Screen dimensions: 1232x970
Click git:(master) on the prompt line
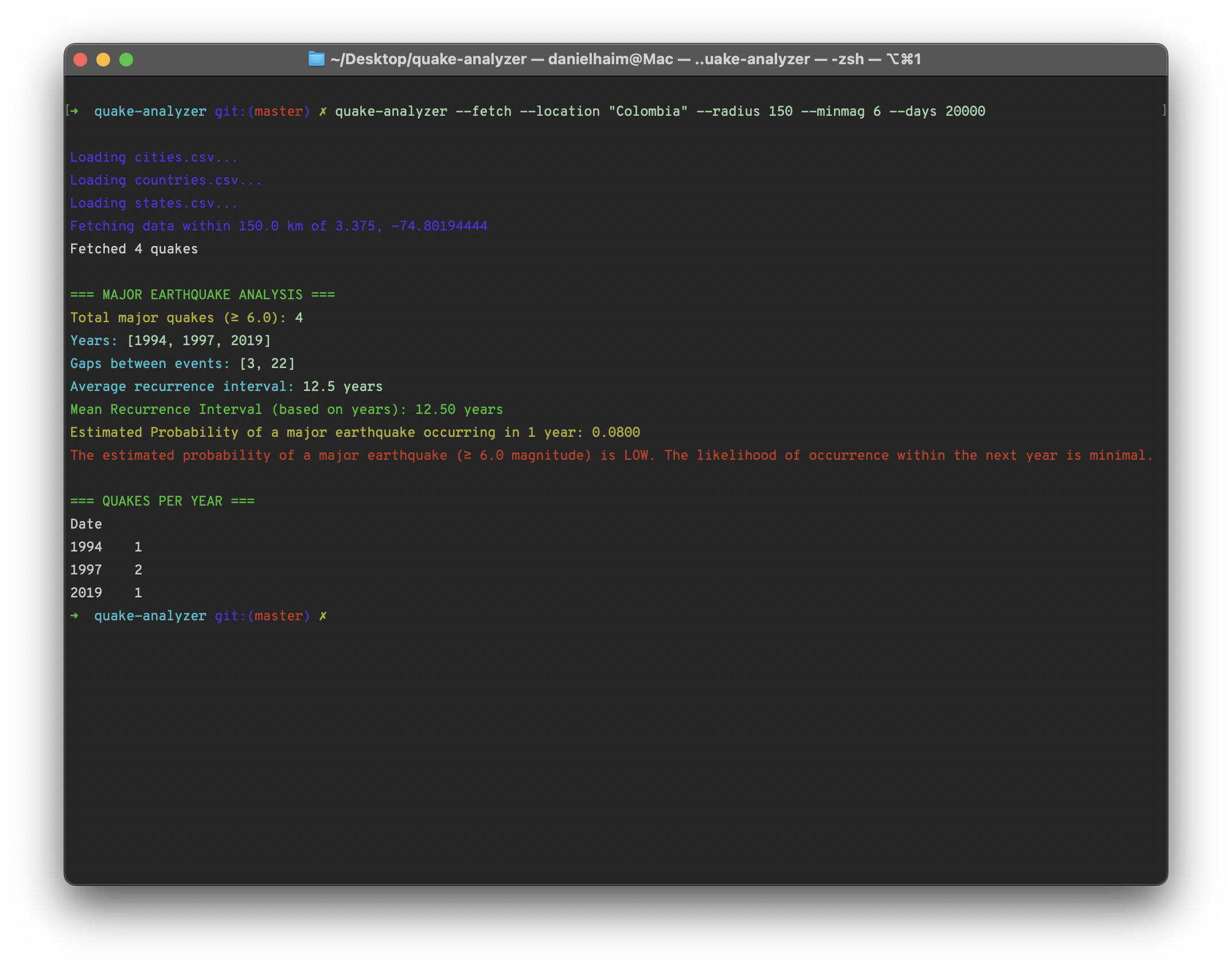coord(261,111)
